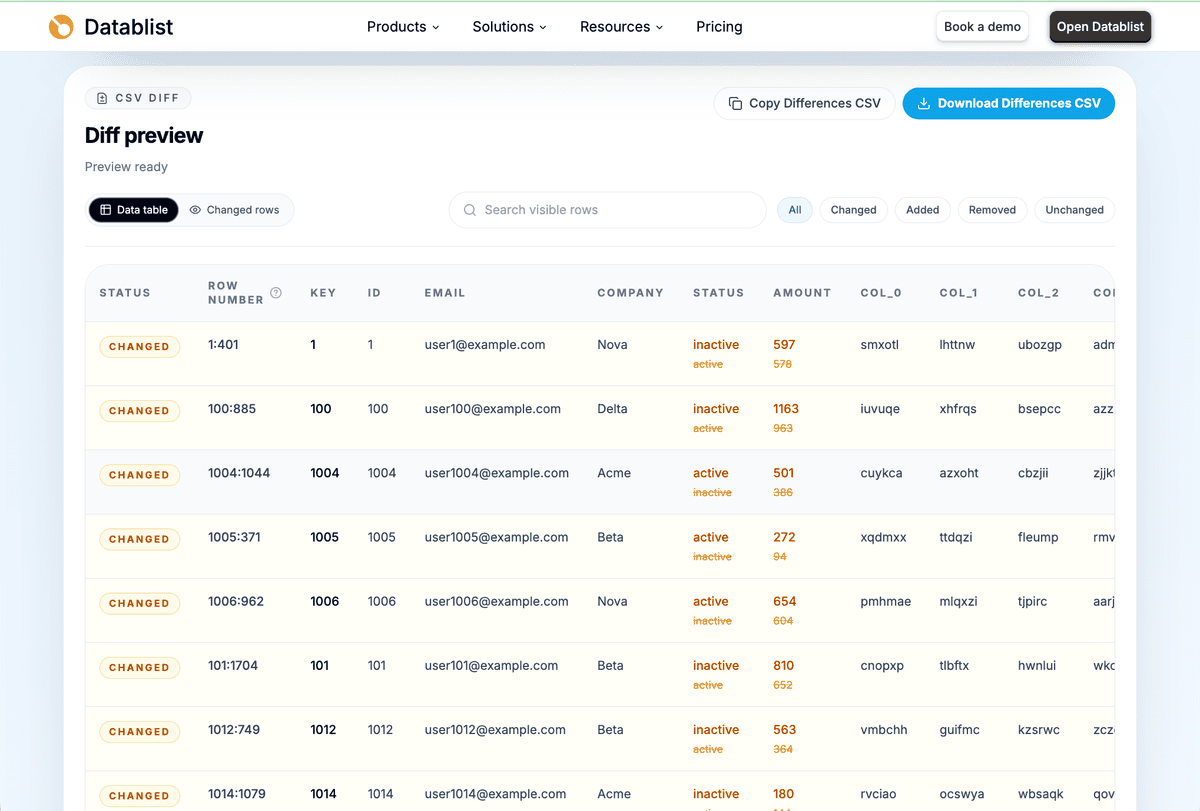Click row number 1:401
The width and height of the screenshot is (1200, 811).
point(223,345)
